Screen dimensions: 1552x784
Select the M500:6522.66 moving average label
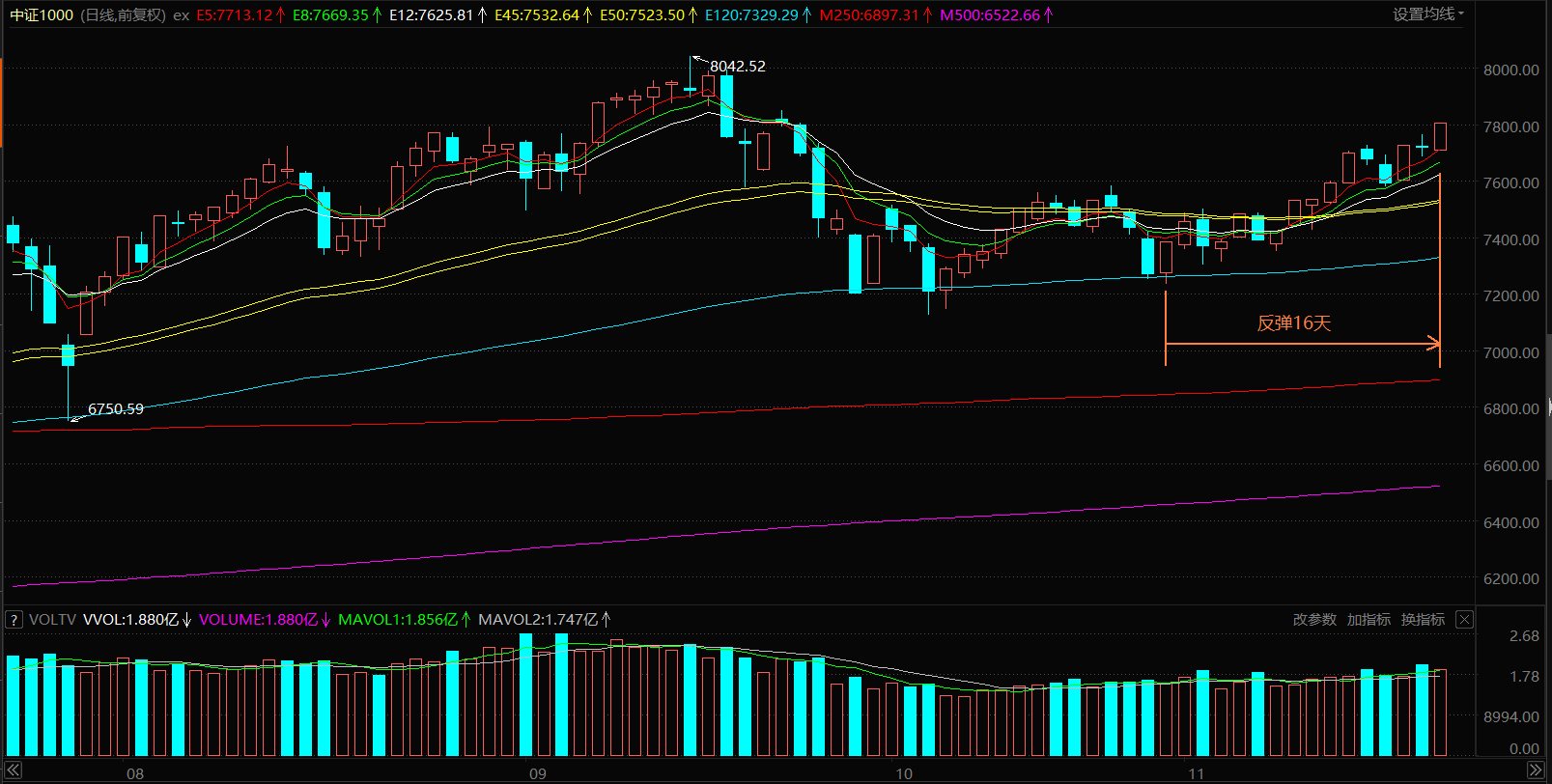[990, 15]
